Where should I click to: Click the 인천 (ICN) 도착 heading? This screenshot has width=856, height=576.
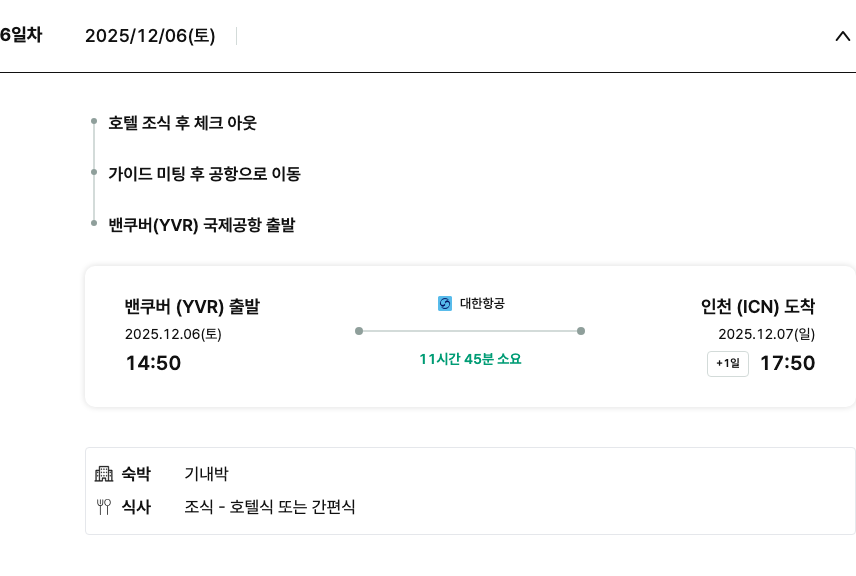(758, 306)
